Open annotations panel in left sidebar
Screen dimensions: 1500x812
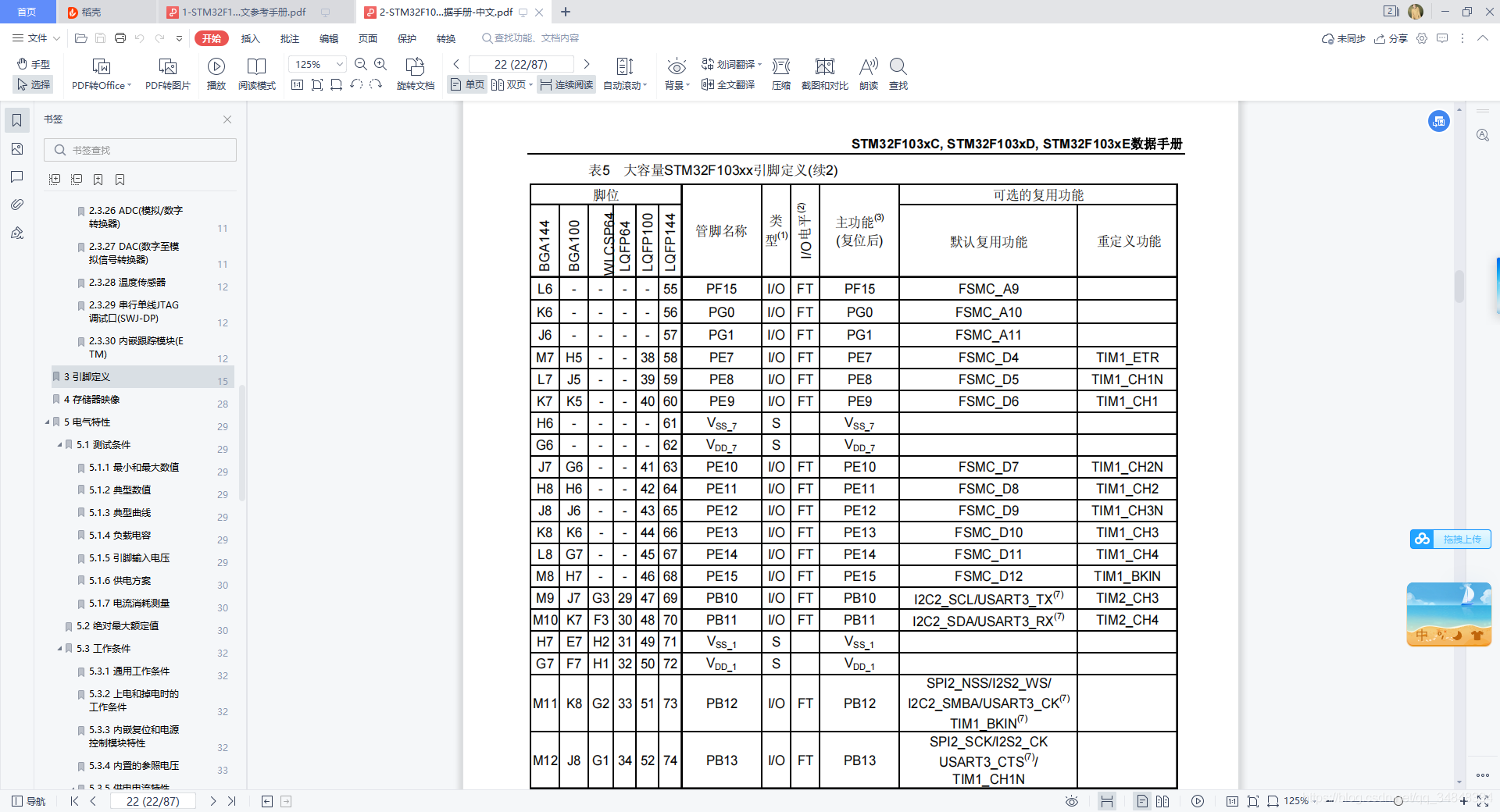(x=17, y=176)
